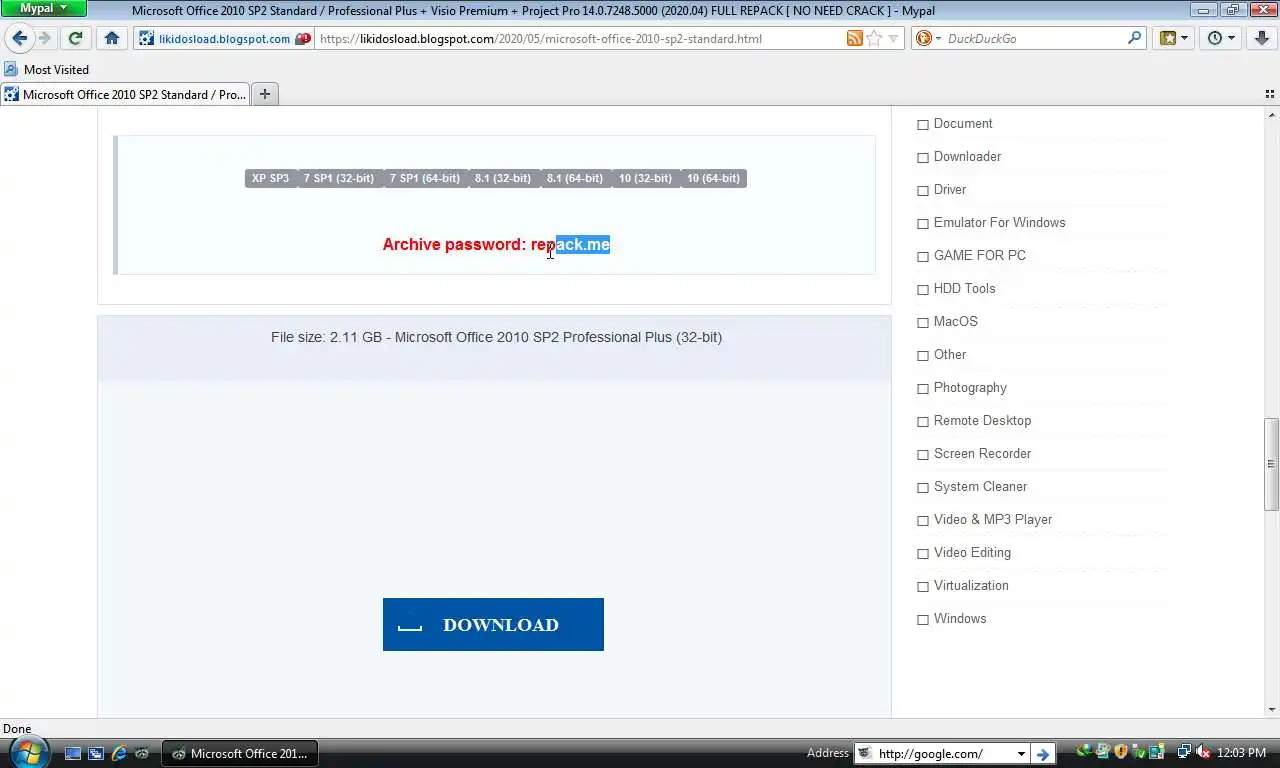
Task: Open the History clock button
Action: (x=1221, y=38)
